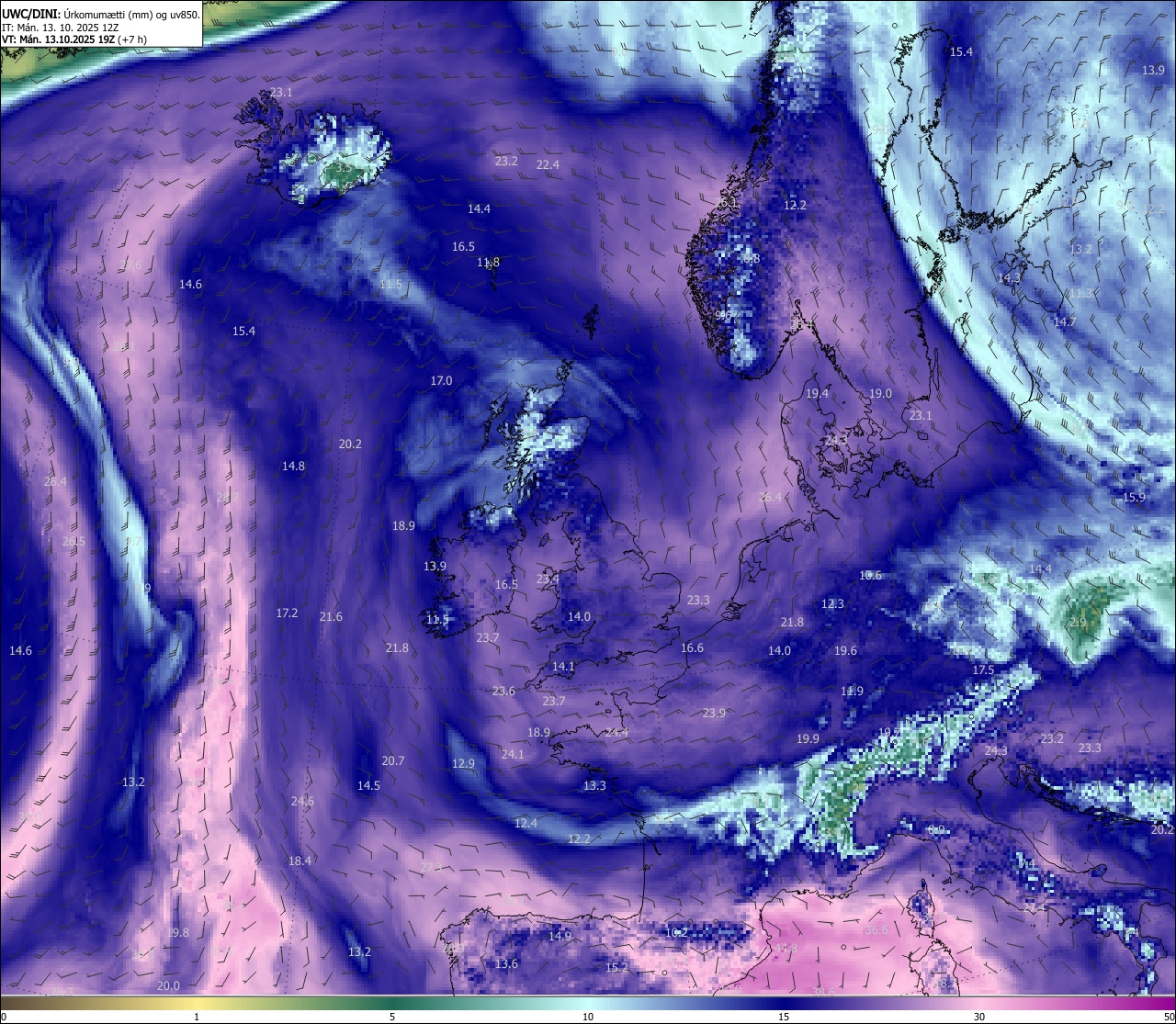This screenshot has height=1024, width=1176.
Task: Click the 11.9 value label
Action: tap(852, 691)
